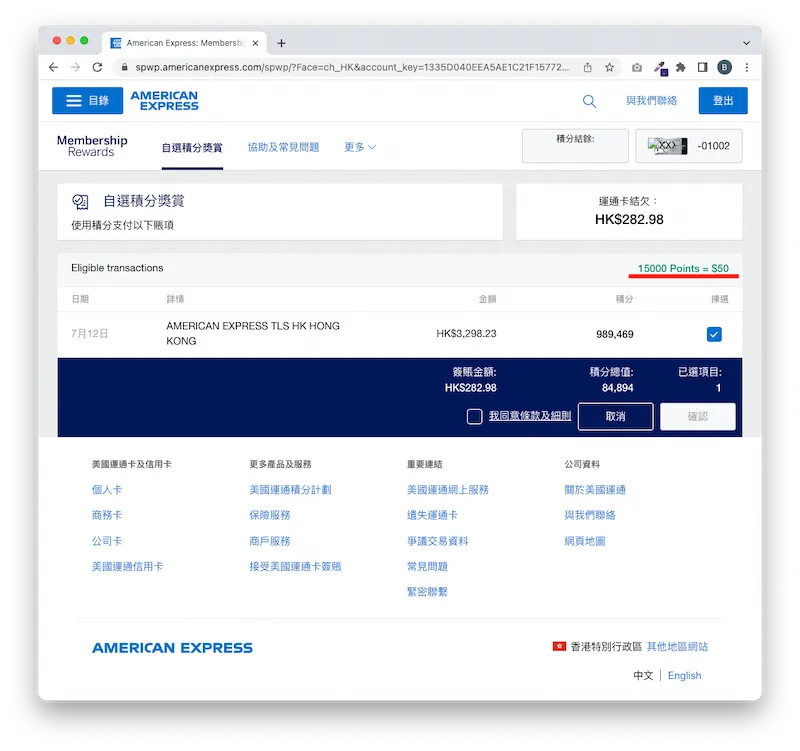800x751 pixels.
Task: Open Chrome three-dot menu
Action: click(747, 67)
